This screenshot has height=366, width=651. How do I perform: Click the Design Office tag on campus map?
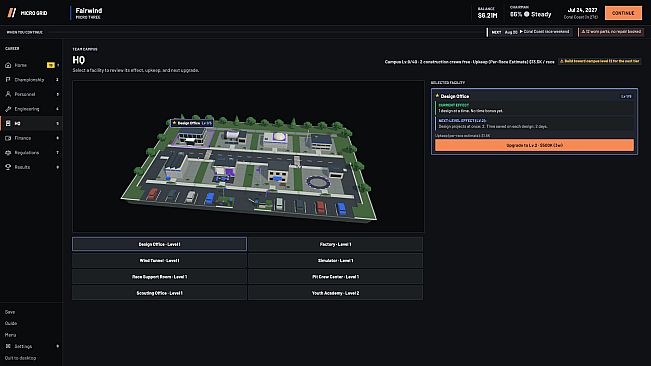192,123
